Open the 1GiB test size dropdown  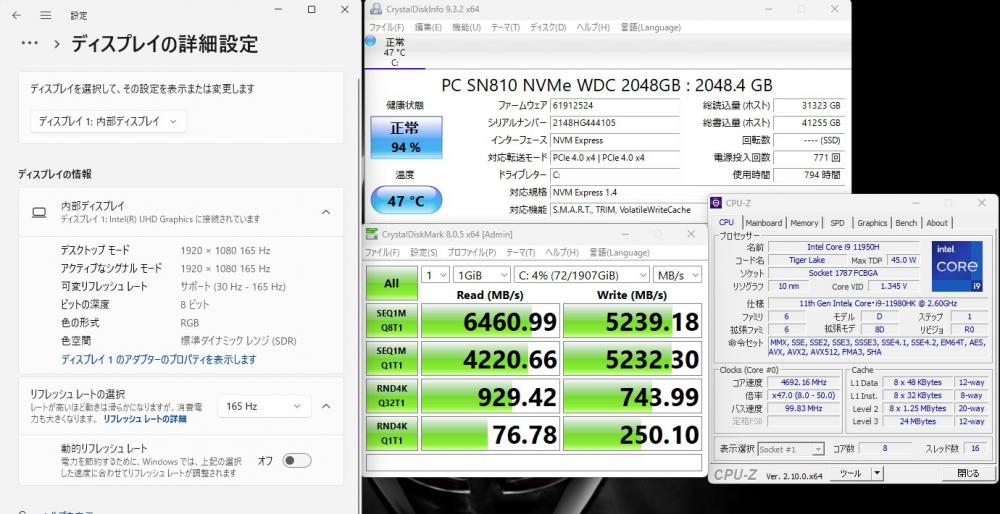pyautogui.click(x=482, y=275)
